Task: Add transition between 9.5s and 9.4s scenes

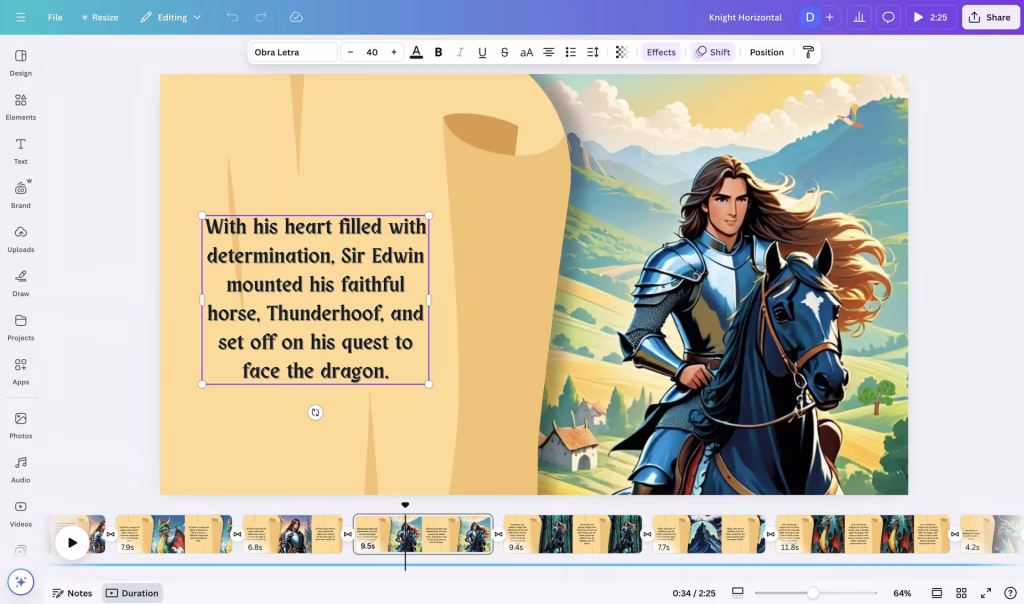Action: pos(498,534)
